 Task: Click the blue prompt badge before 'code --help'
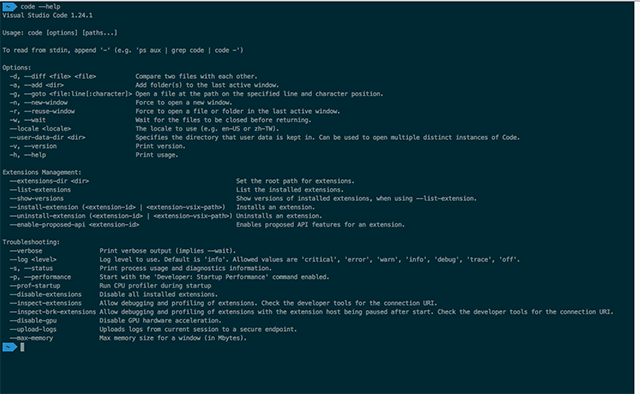pos(9,7)
